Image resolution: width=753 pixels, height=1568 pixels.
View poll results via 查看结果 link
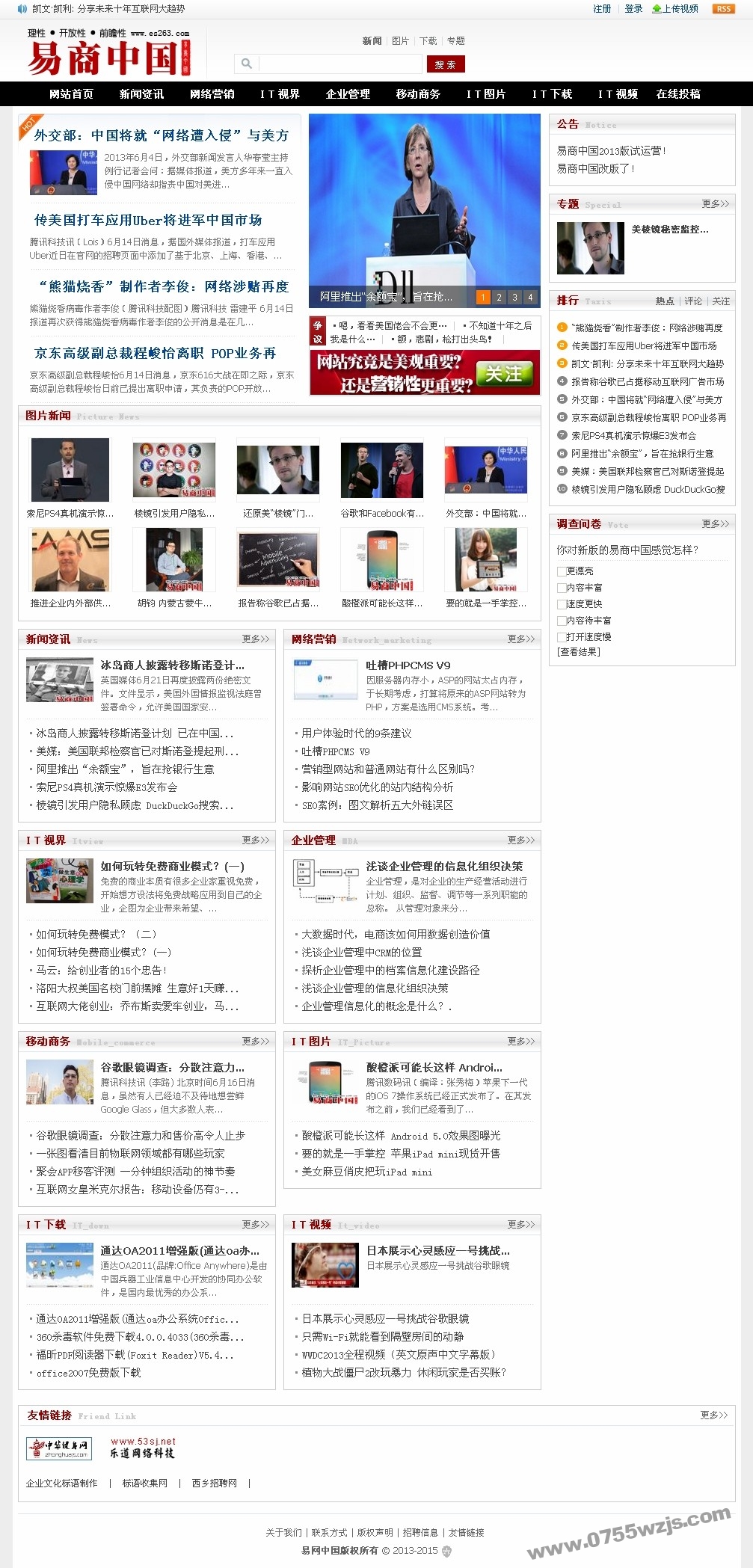[x=579, y=652]
